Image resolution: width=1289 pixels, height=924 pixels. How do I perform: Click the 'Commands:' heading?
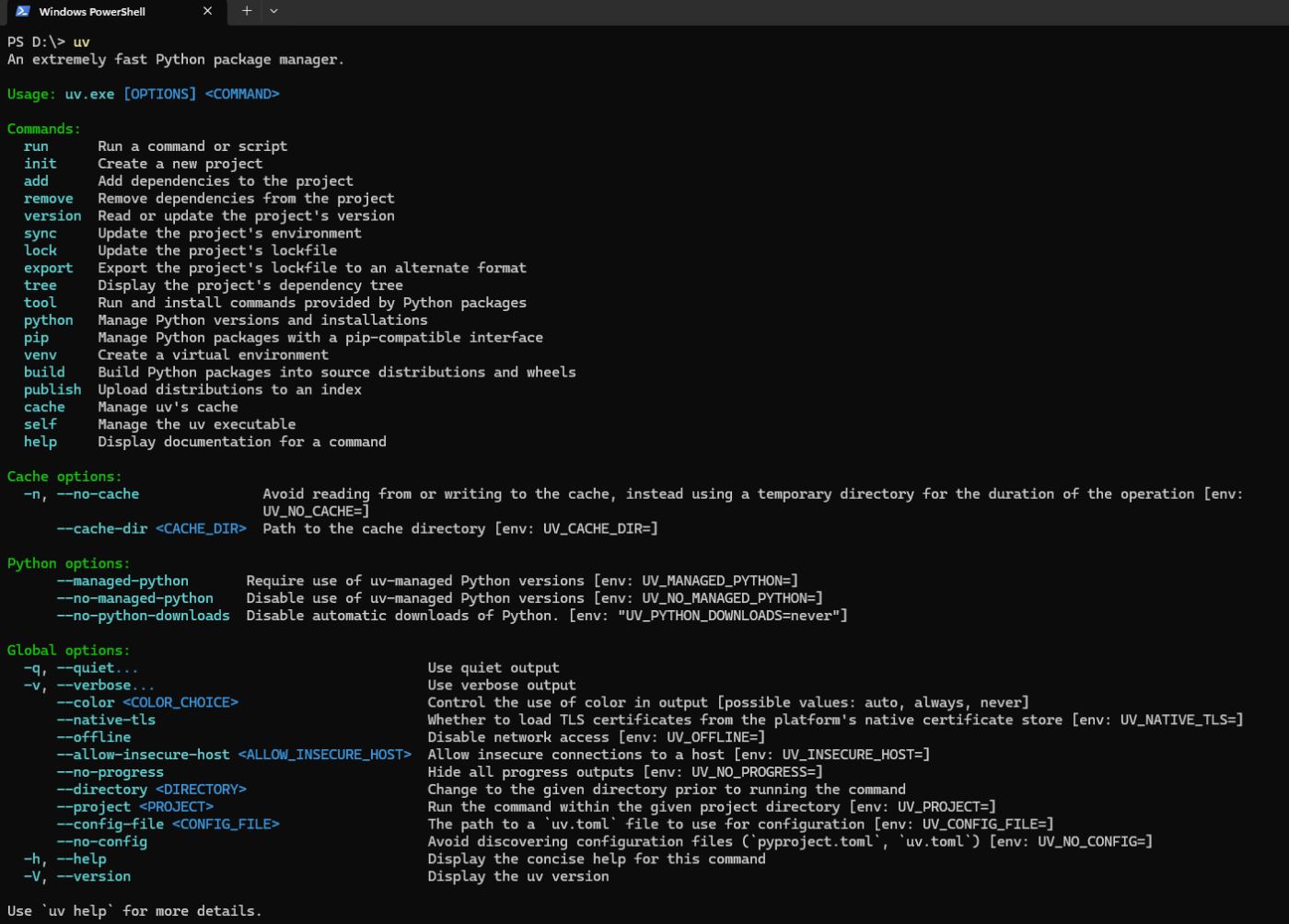click(44, 129)
